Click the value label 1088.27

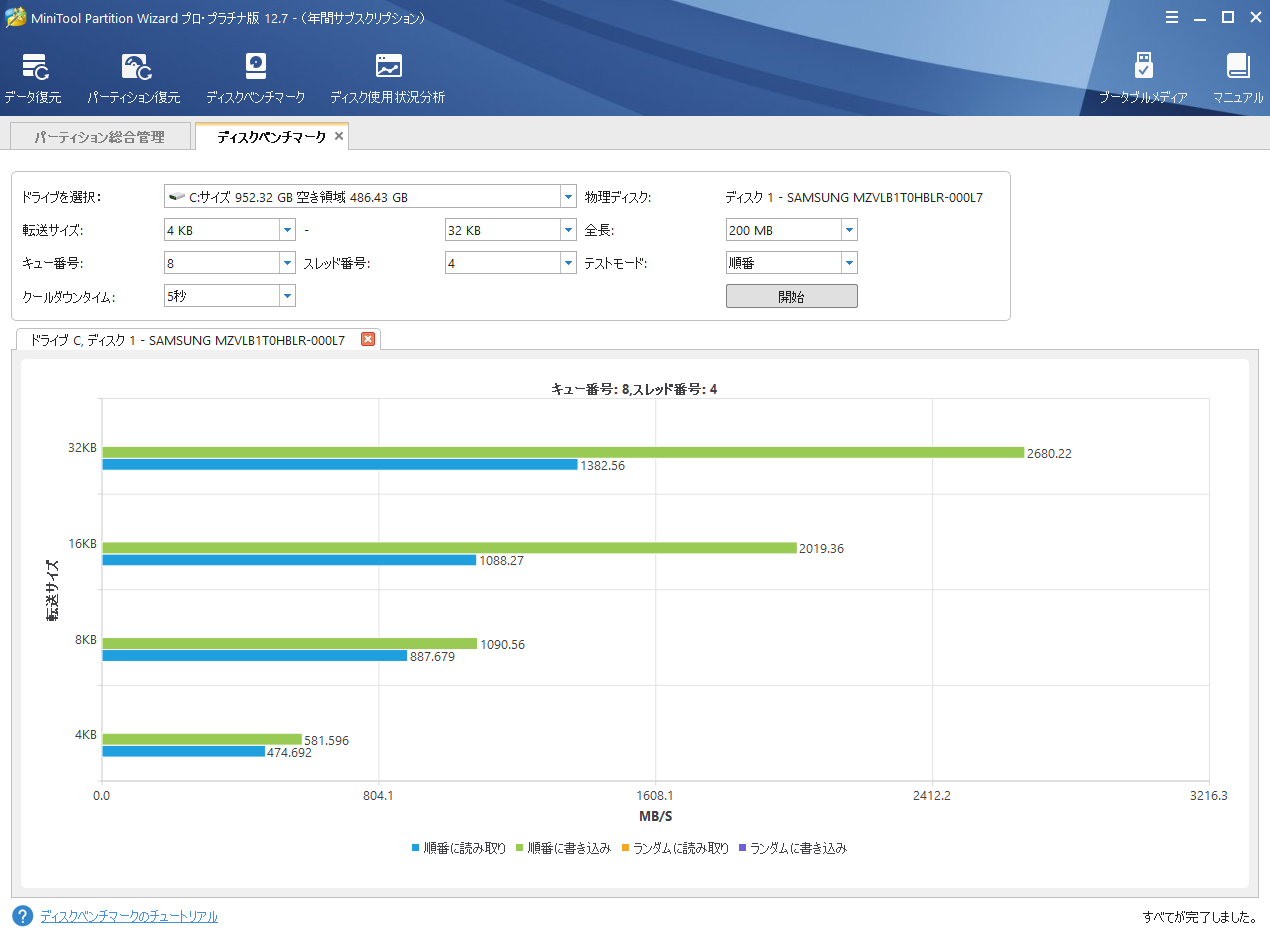coord(501,561)
